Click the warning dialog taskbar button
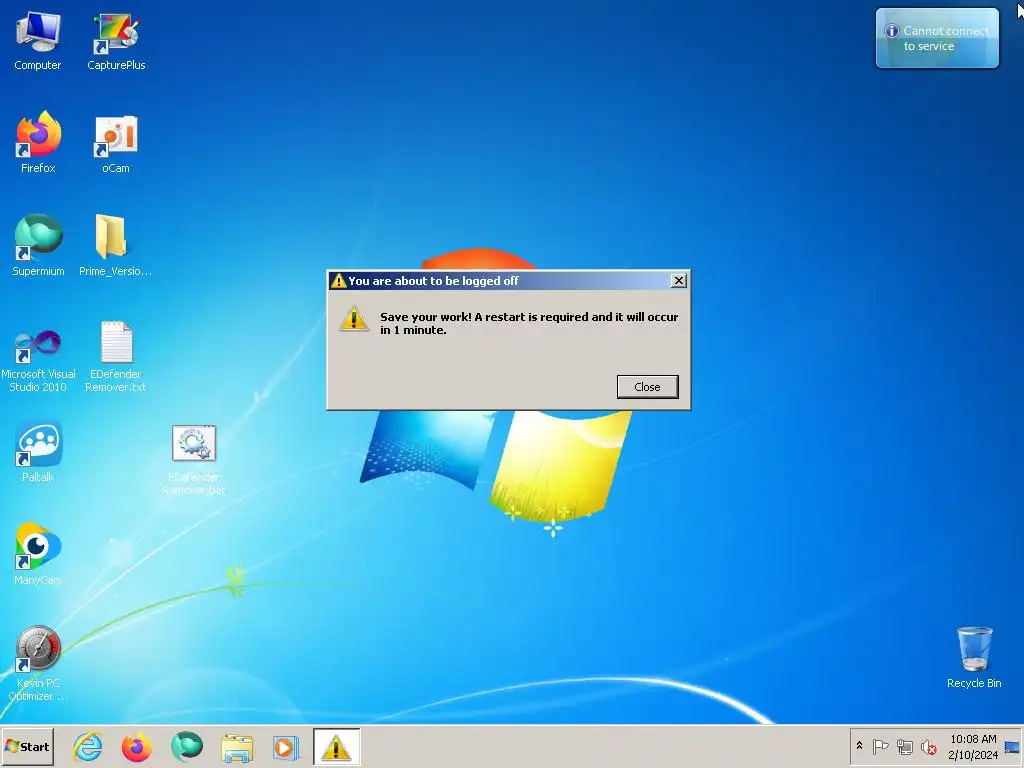1024x768 pixels. coord(336,746)
